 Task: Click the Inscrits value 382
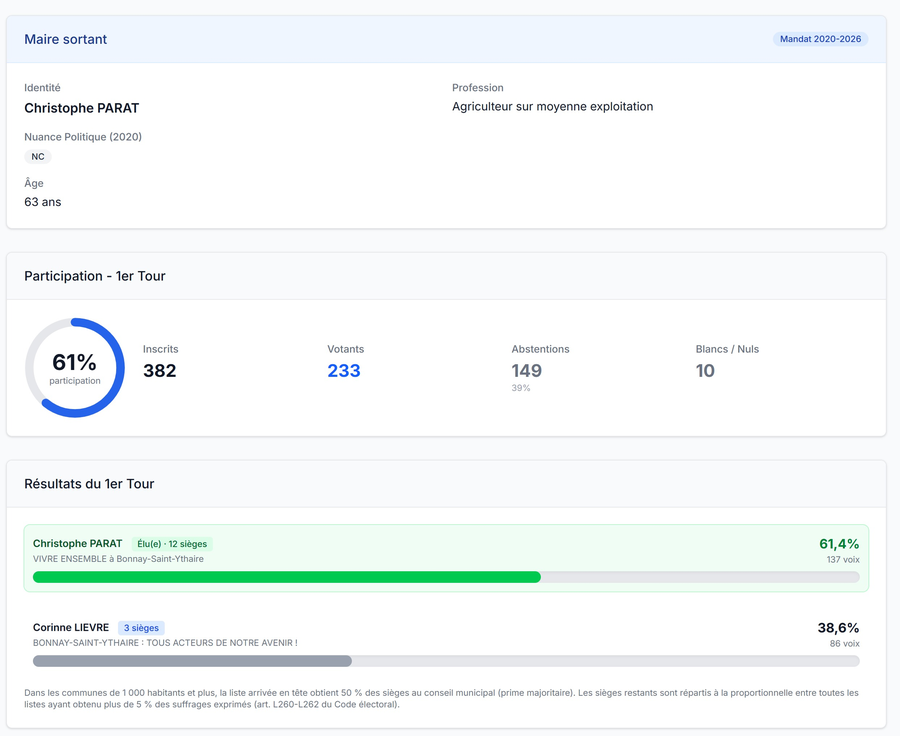(x=160, y=371)
